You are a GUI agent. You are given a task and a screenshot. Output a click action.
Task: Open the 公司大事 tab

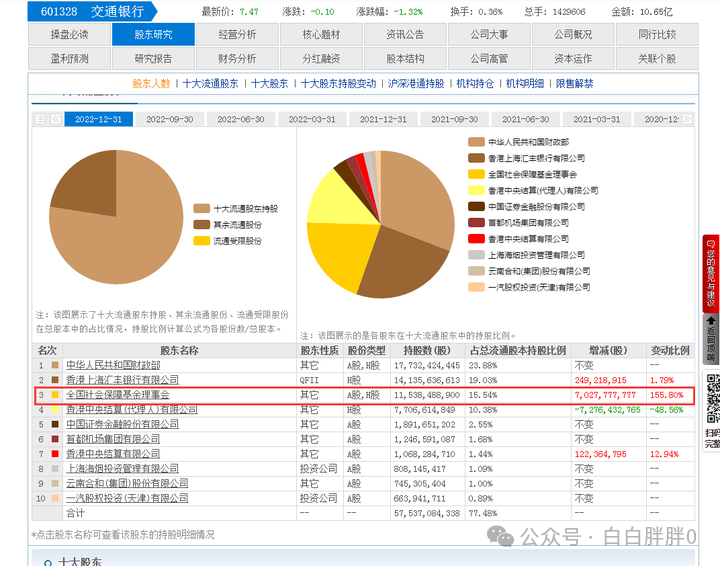pyautogui.click(x=489, y=34)
